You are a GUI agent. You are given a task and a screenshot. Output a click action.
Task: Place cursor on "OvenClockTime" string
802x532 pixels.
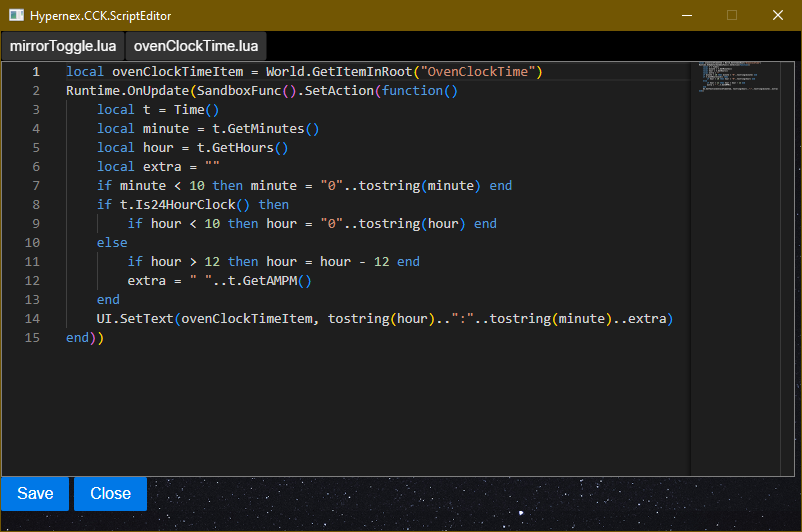click(x=481, y=72)
